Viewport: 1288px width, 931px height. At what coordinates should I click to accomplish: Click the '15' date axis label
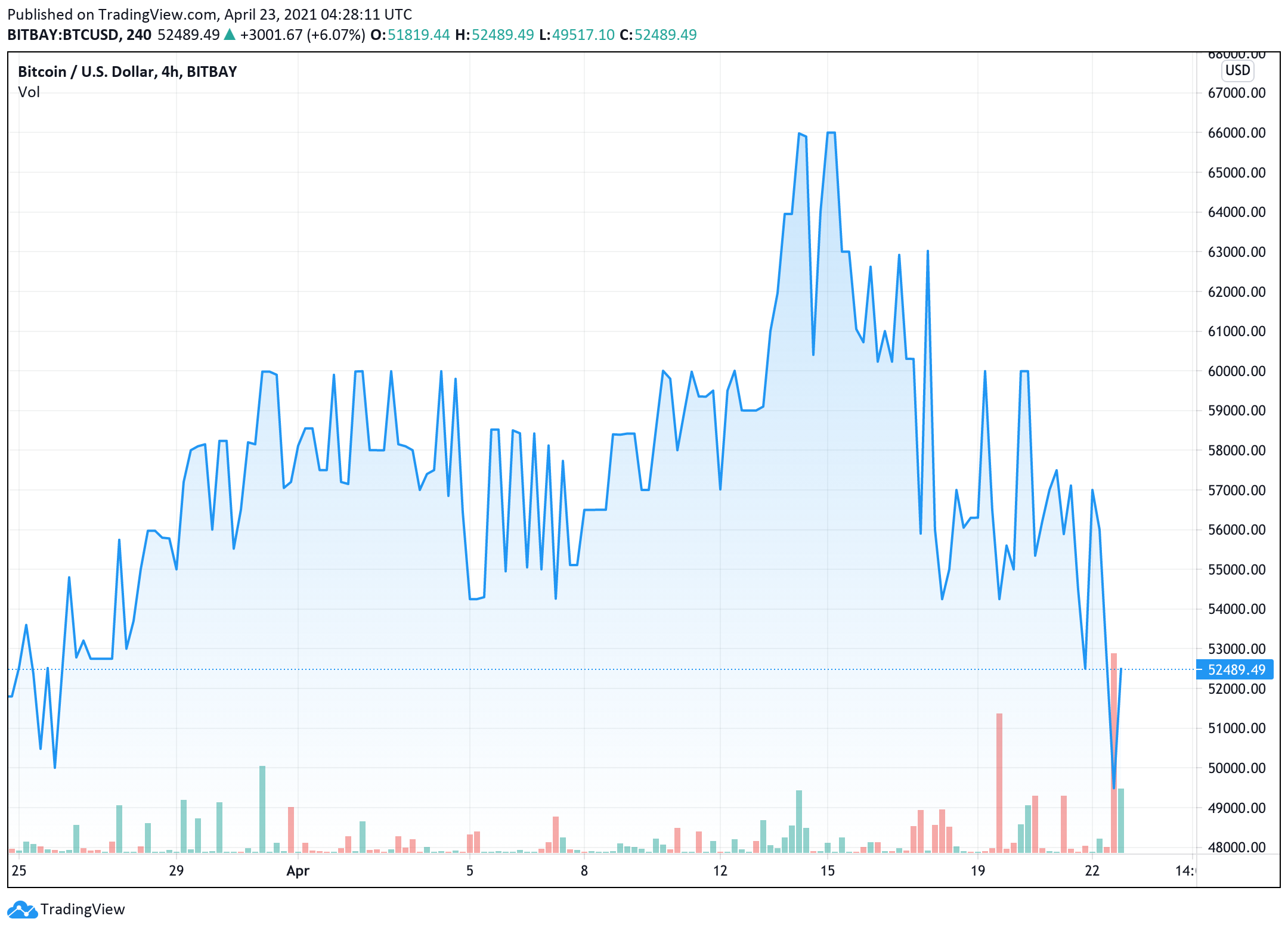tap(828, 871)
